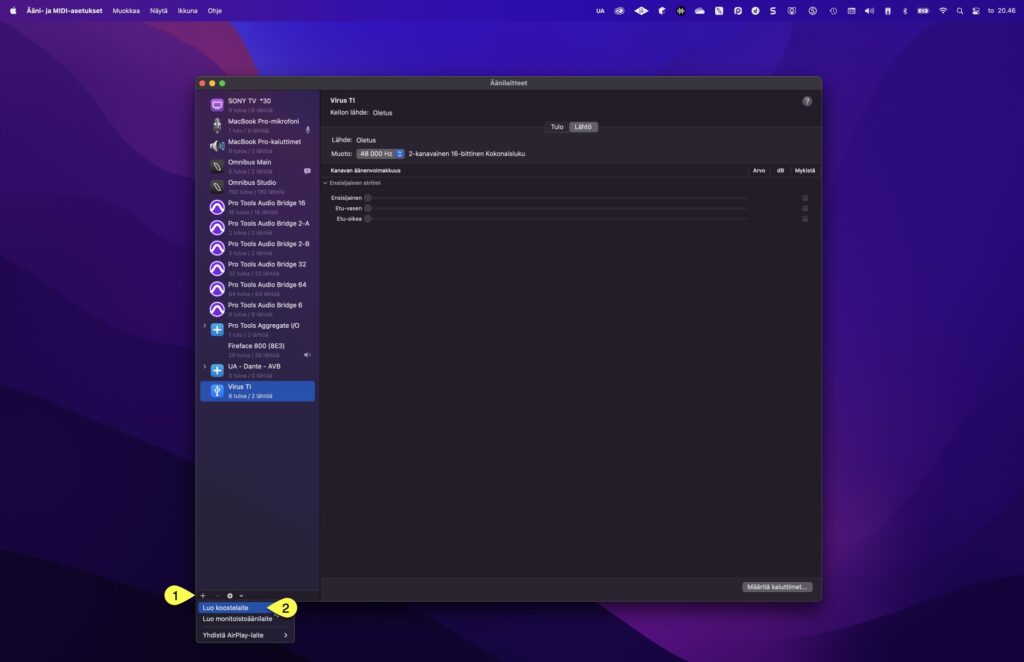Click the speaker icon next to Fireface 800

pos(306,354)
